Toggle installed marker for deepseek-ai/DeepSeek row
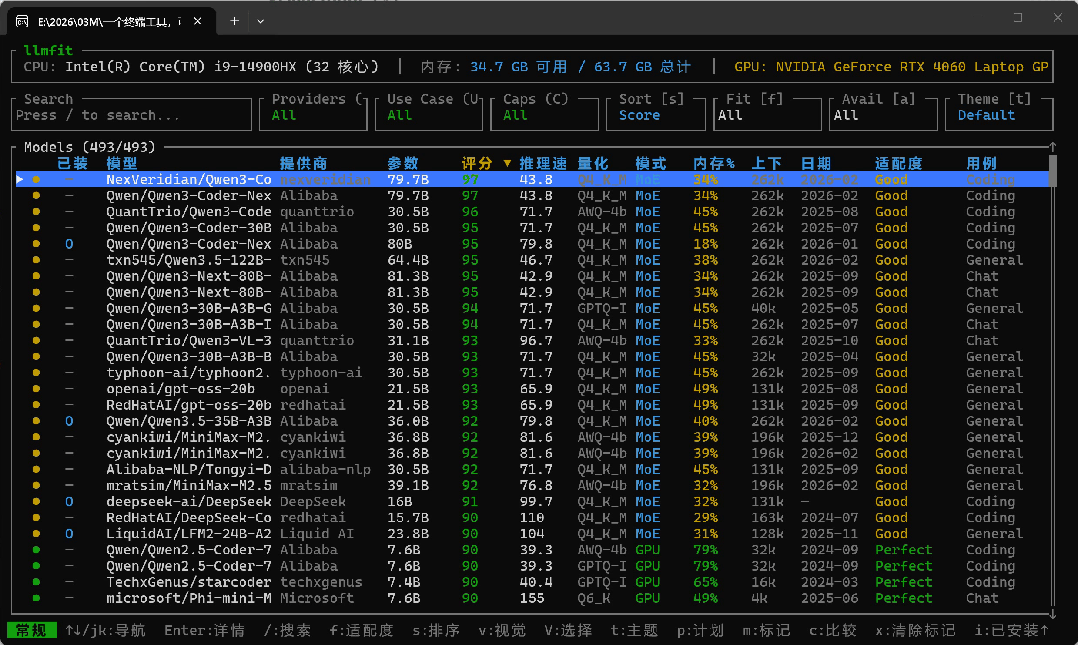This screenshot has width=1079, height=646. (69, 502)
